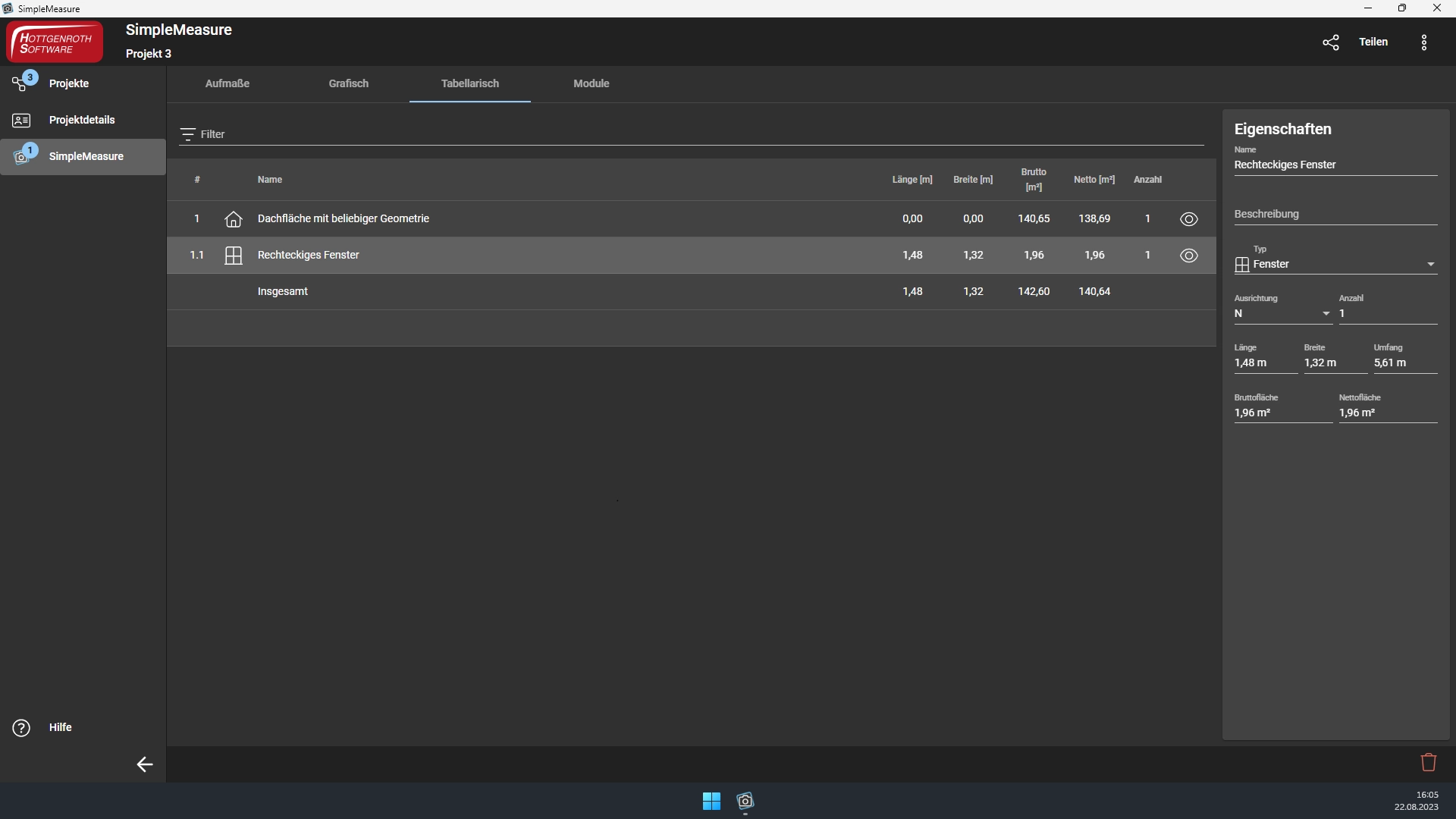This screenshot has height=819, width=1456.
Task: Open the Module tab
Action: [591, 83]
